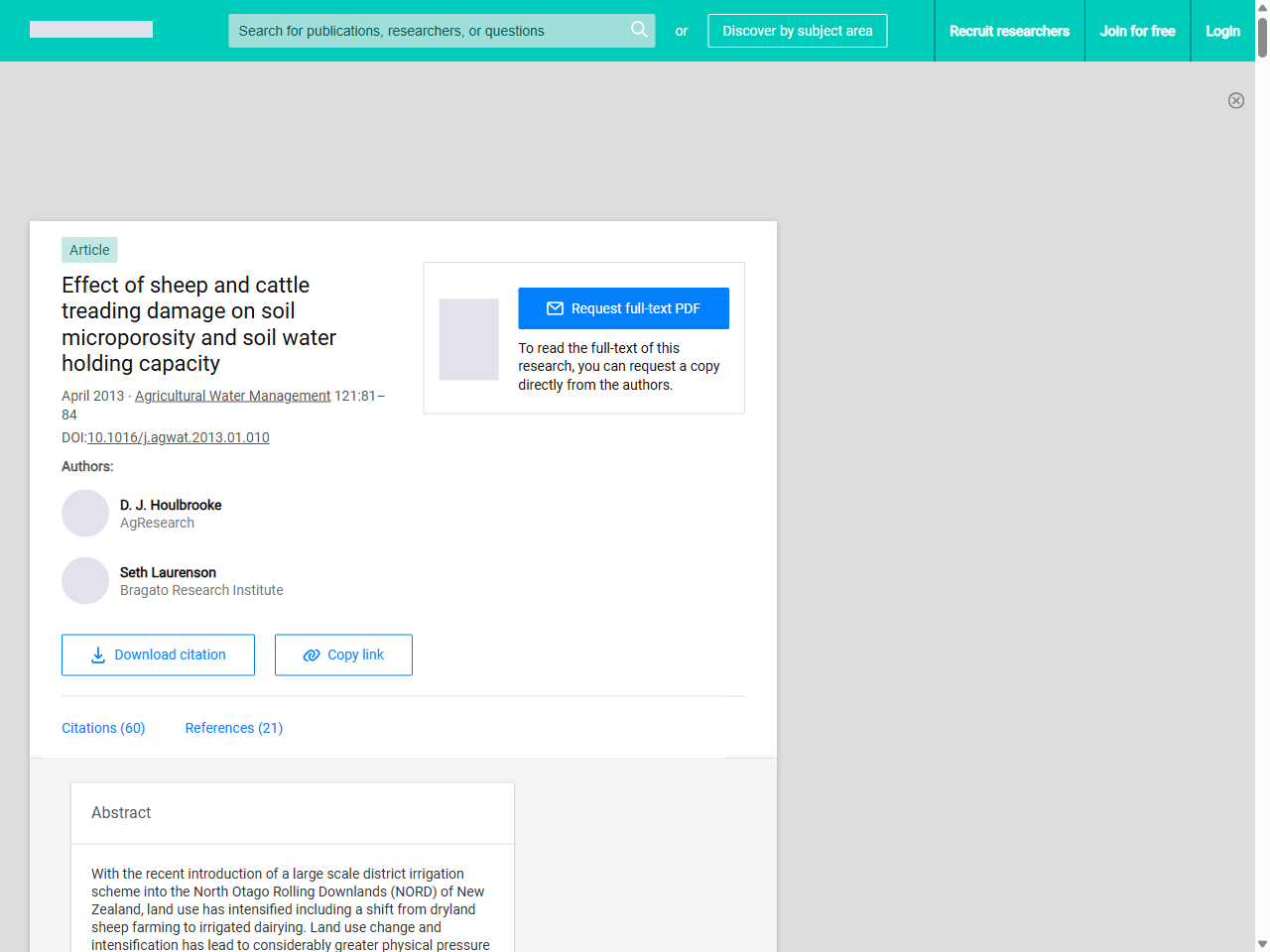This screenshot has width=1270, height=952.
Task: Click AgResearch affiliation text
Action: [157, 523]
